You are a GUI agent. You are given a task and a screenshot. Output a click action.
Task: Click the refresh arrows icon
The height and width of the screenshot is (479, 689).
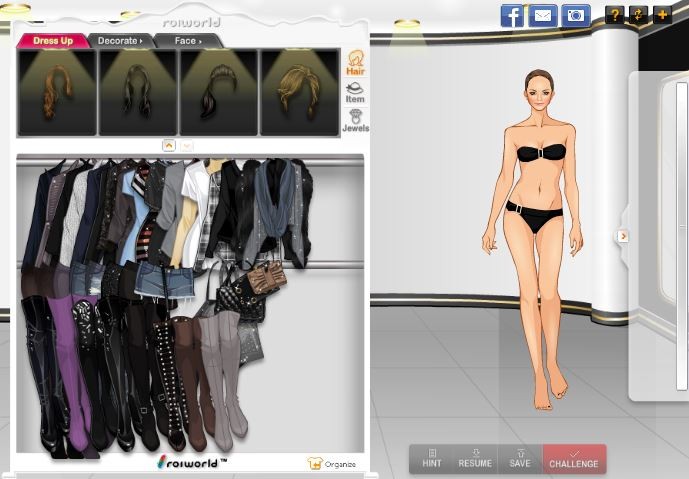[639, 15]
